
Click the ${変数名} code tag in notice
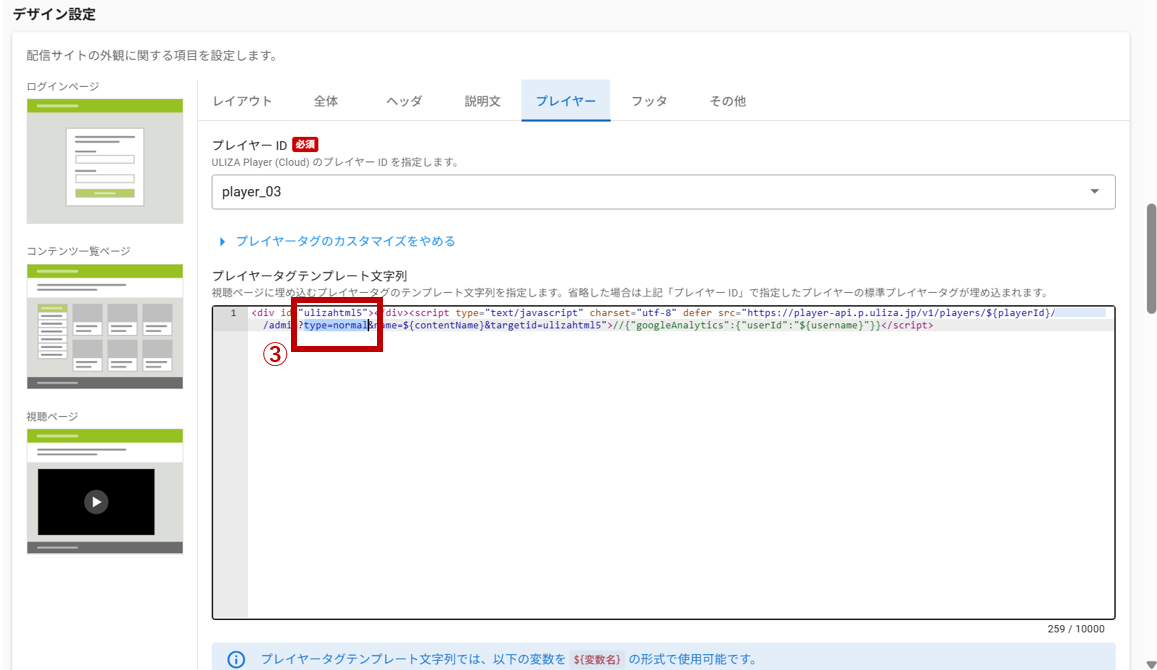point(596,660)
